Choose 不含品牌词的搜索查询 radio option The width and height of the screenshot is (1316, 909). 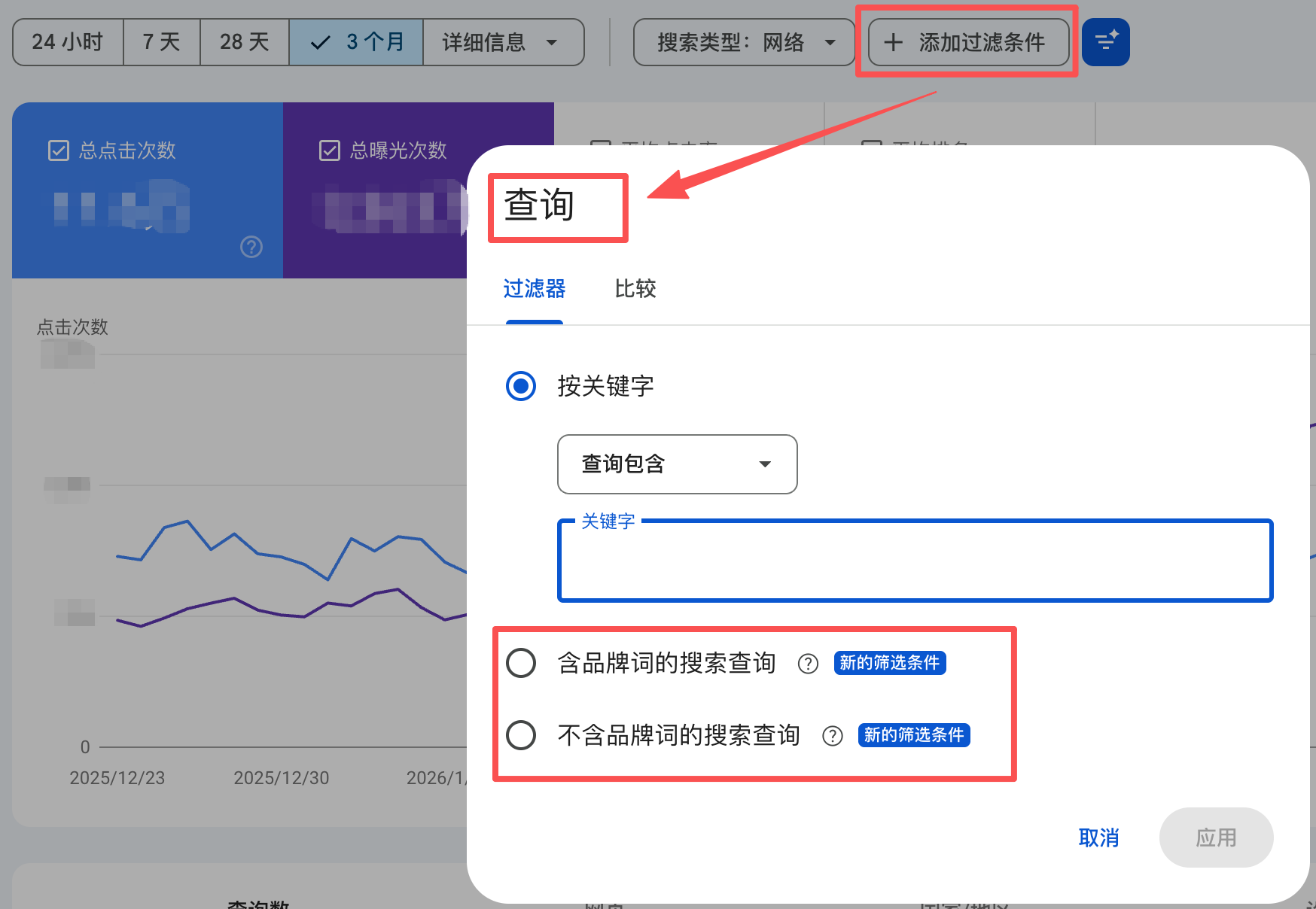(x=521, y=735)
